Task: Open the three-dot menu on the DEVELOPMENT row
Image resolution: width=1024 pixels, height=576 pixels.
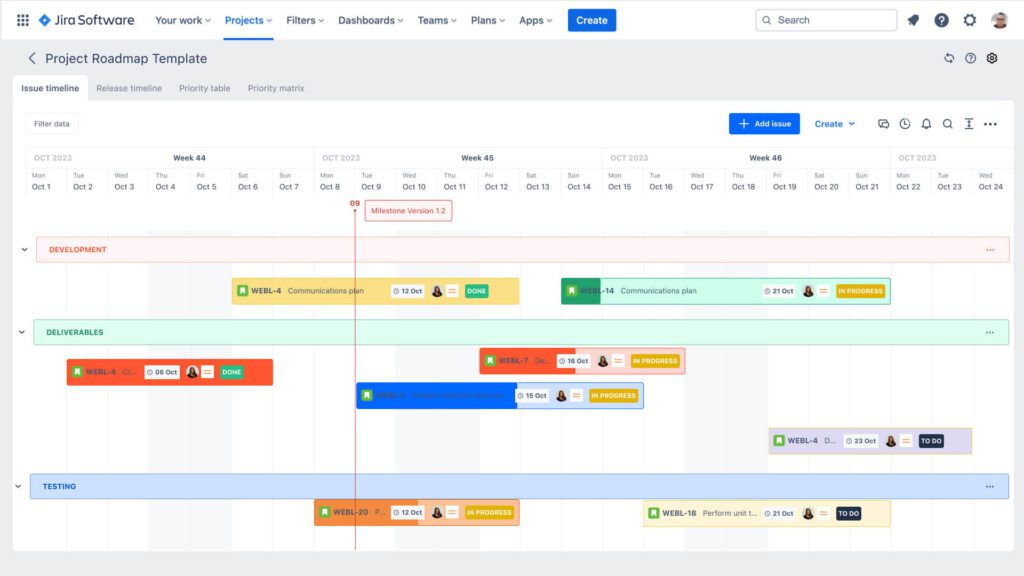Action: pyautogui.click(x=990, y=249)
